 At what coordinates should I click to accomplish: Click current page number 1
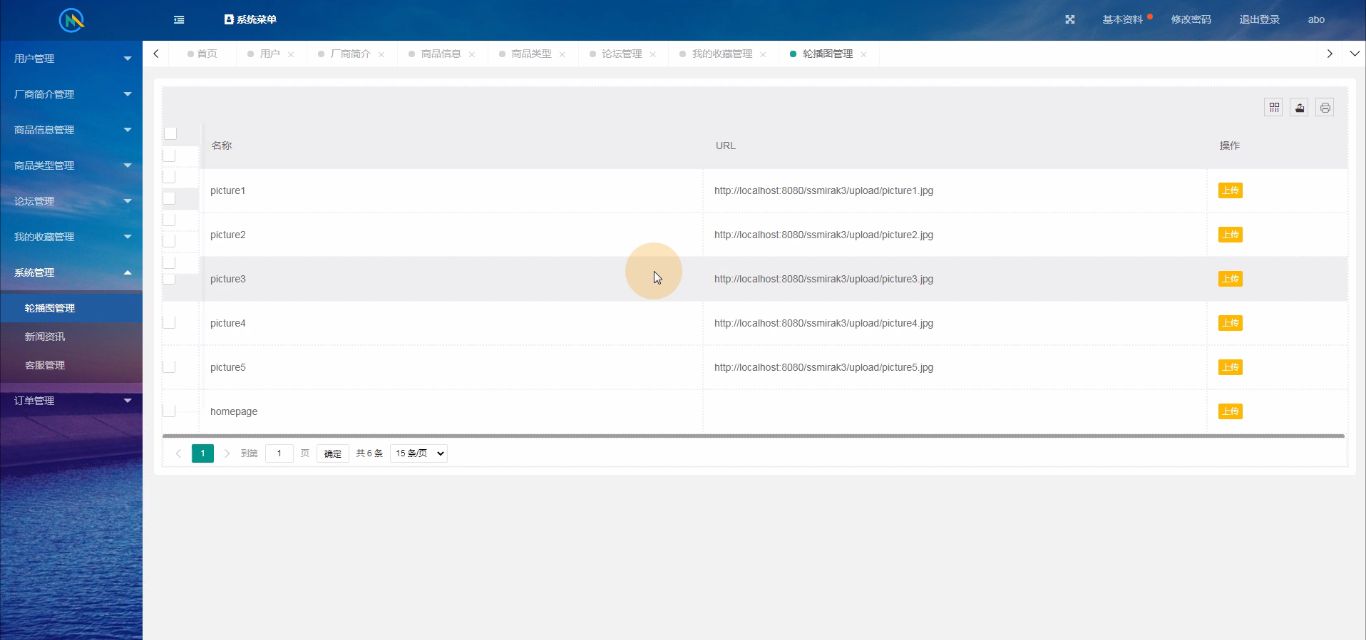tap(203, 453)
